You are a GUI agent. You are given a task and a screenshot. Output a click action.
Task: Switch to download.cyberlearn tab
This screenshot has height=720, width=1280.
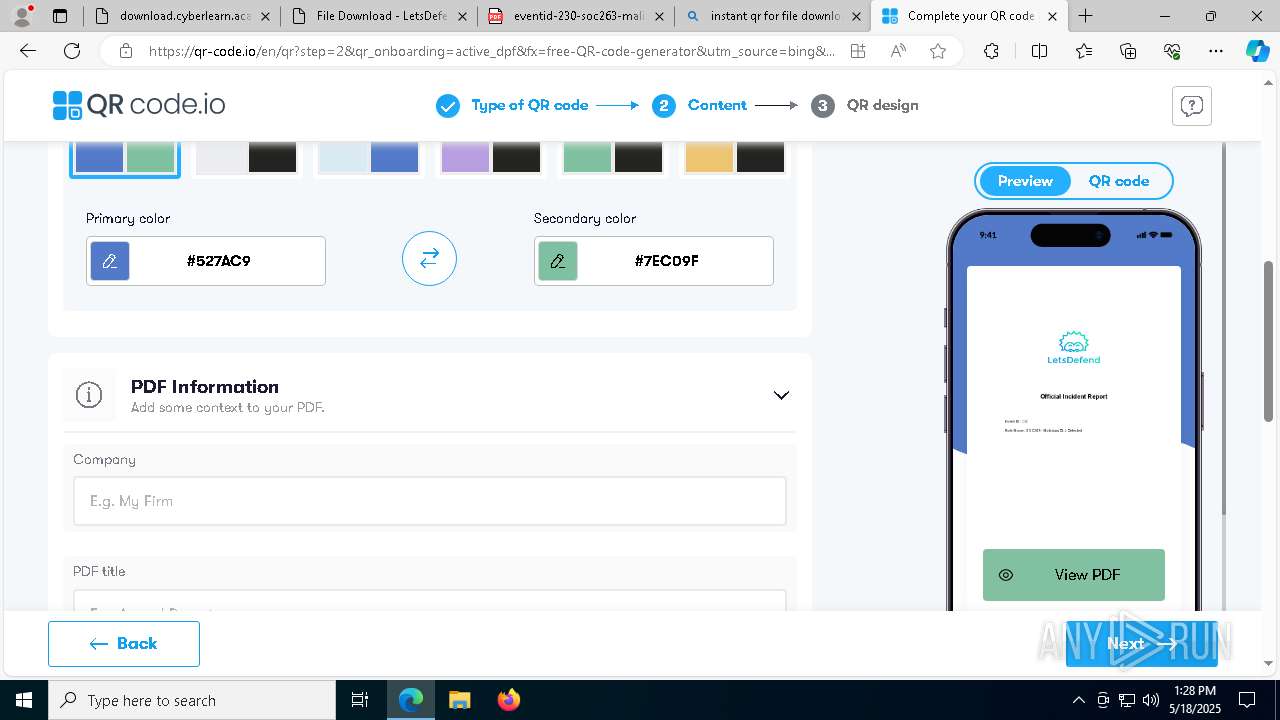pos(180,16)
